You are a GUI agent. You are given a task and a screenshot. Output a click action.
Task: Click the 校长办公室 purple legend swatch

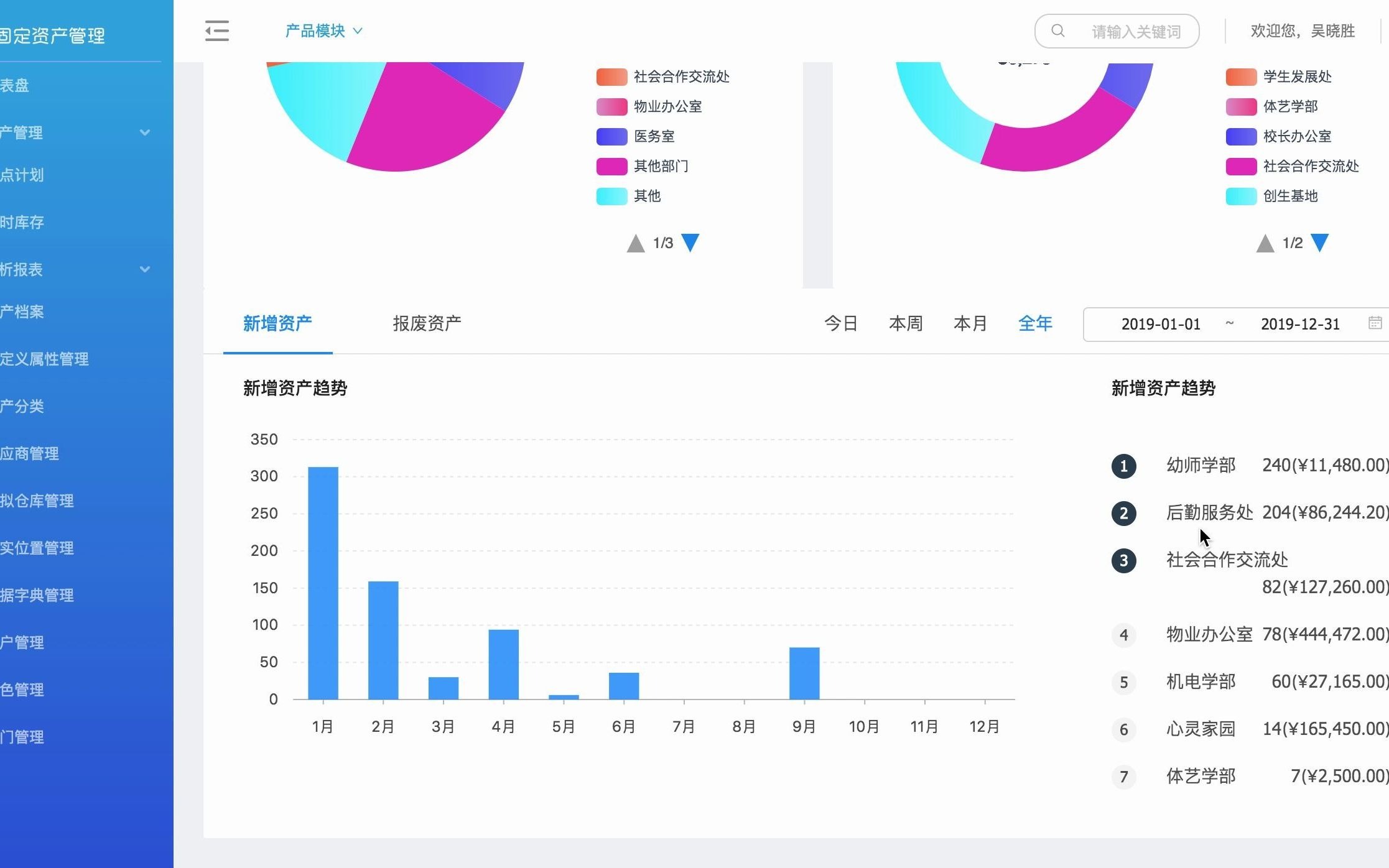[1241, 136]
